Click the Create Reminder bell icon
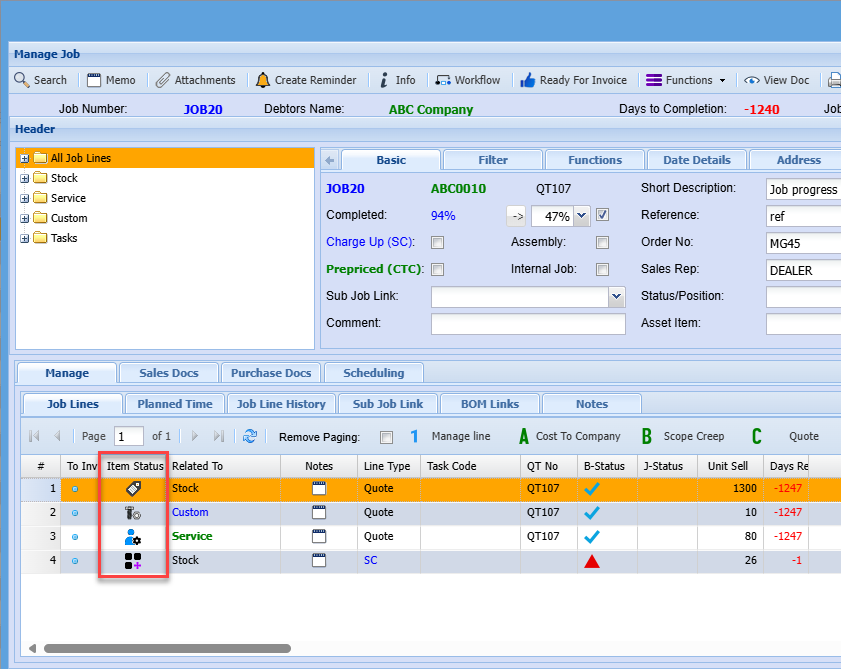Screen dimensions: 841x669 [x=263, y=80]
